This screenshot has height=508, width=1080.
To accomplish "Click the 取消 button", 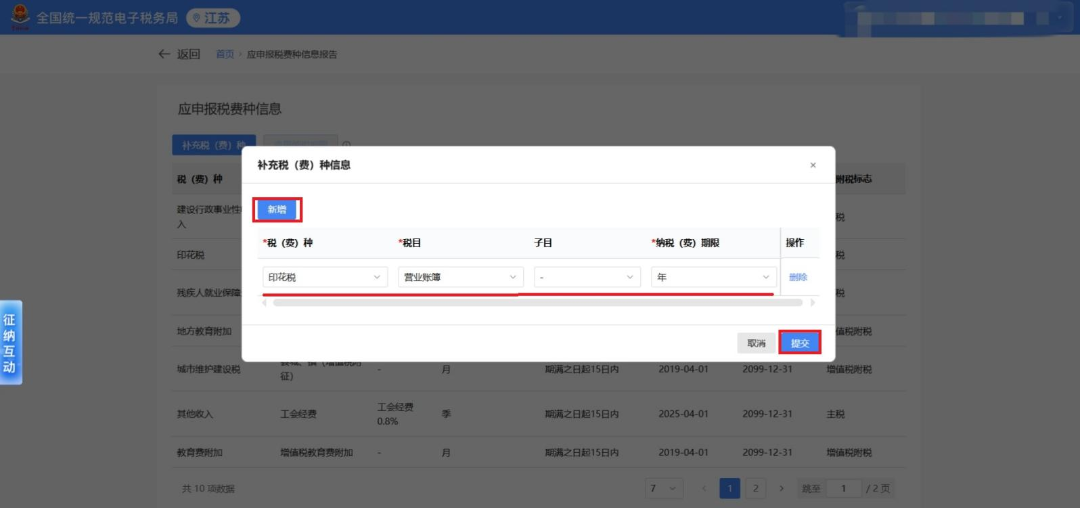I will (x=756, y=343).
